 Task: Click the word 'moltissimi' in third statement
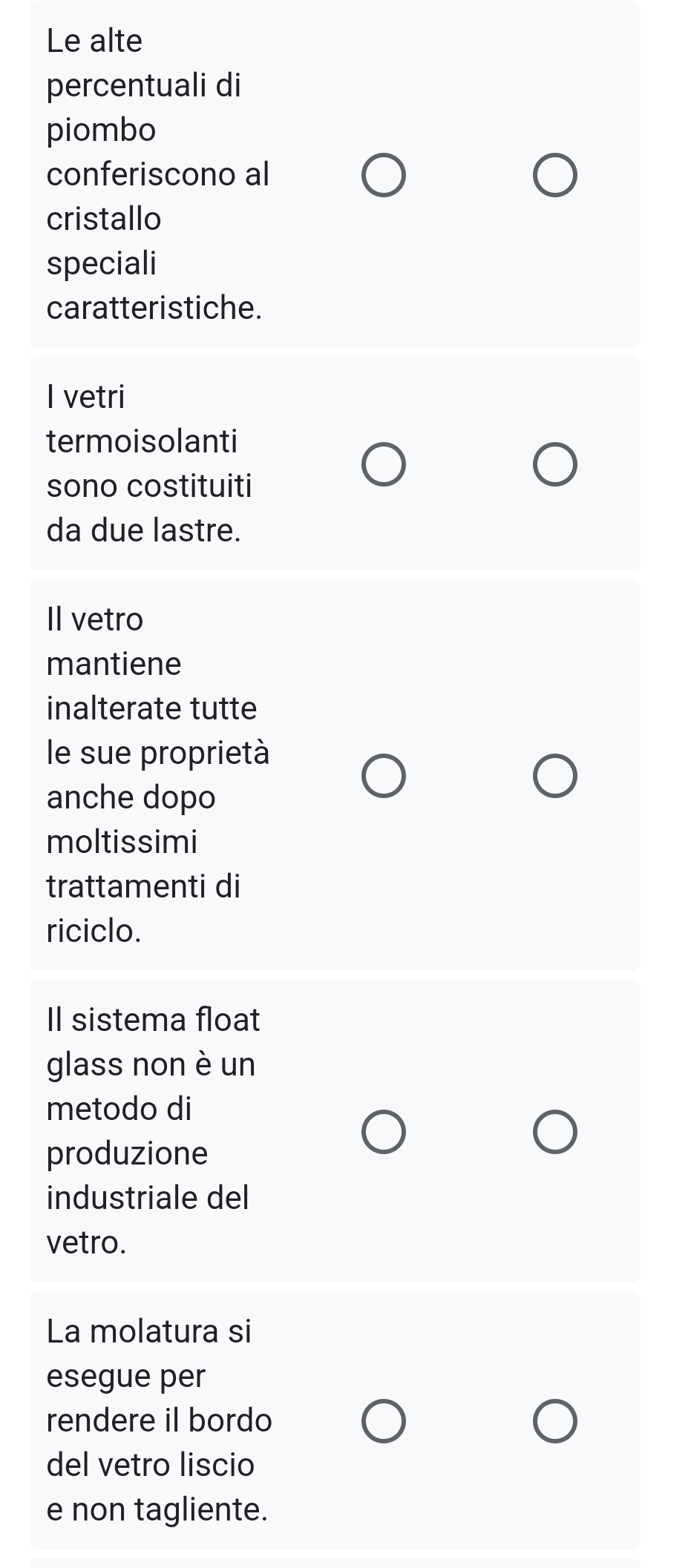tap(122, 843)
